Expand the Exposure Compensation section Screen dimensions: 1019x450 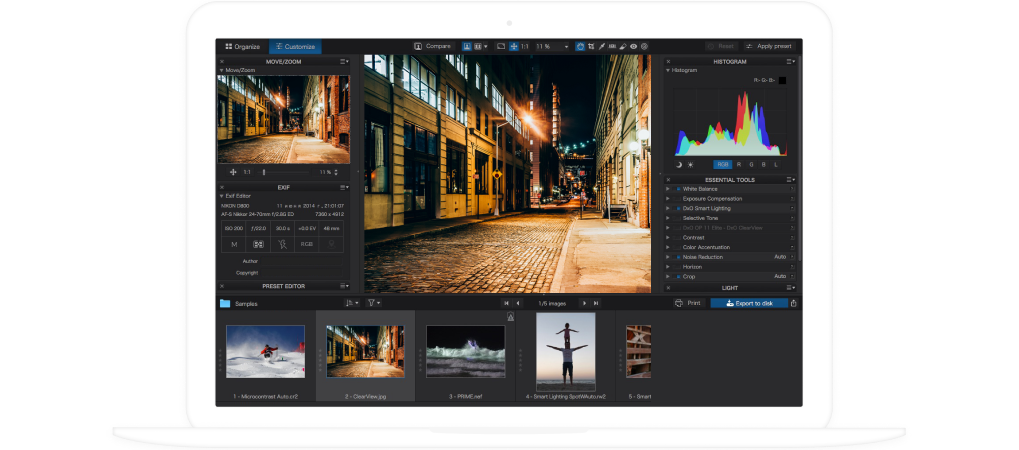(668, 198)
